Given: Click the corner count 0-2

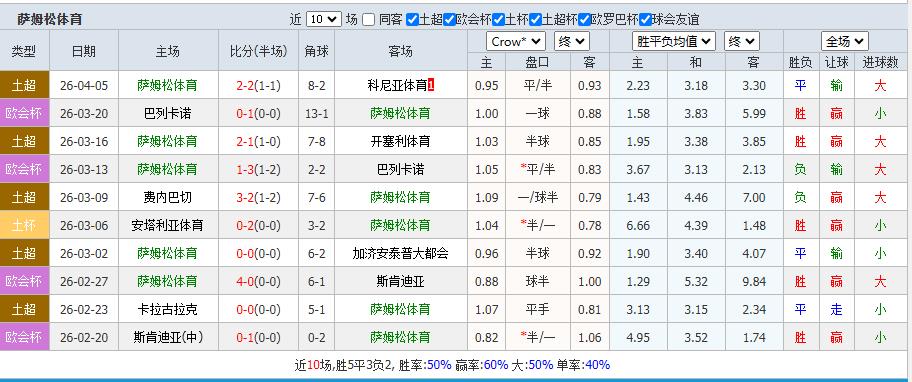Looking at the screenshot, I should click(316, 337).
